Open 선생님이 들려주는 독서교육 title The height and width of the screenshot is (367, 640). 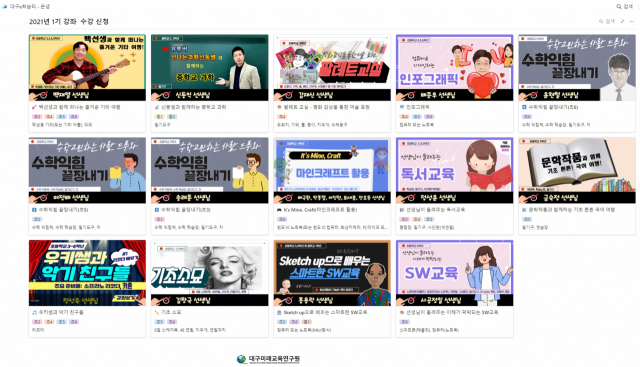coord(436,210)
